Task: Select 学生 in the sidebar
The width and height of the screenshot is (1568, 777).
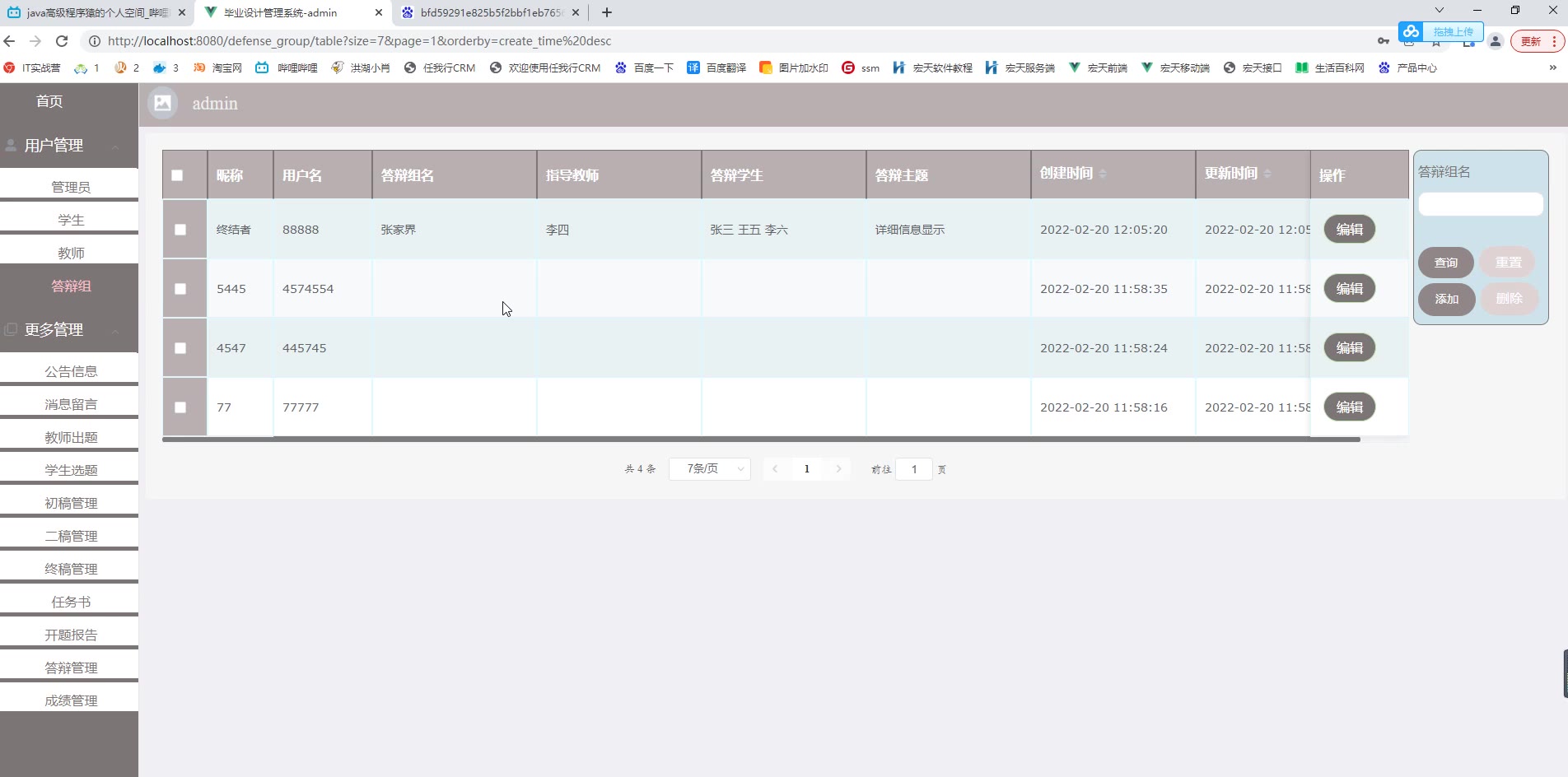Action: click(x=71, y=220)
